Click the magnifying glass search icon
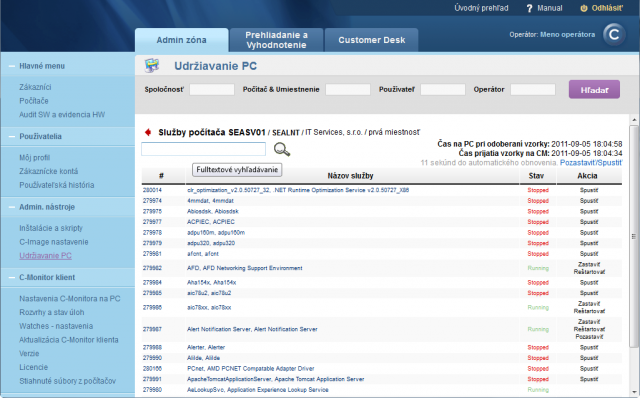640x398 pixels. pos(282,149)
